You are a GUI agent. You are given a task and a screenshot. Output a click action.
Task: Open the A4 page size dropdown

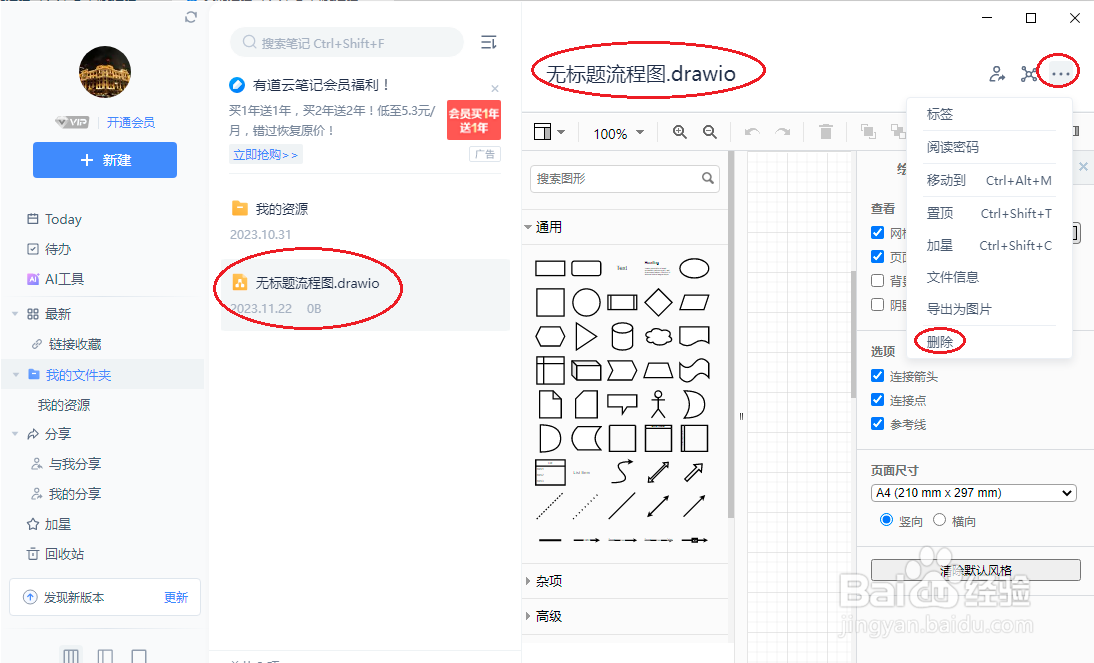tap(973, 493)
